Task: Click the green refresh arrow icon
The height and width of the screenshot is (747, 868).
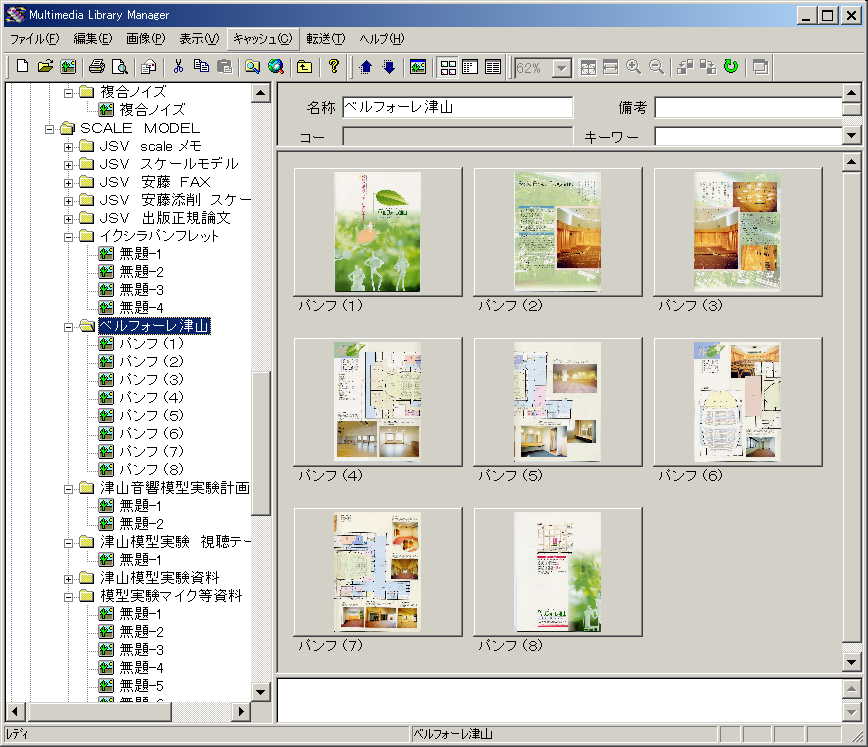Action: point(731,67)
